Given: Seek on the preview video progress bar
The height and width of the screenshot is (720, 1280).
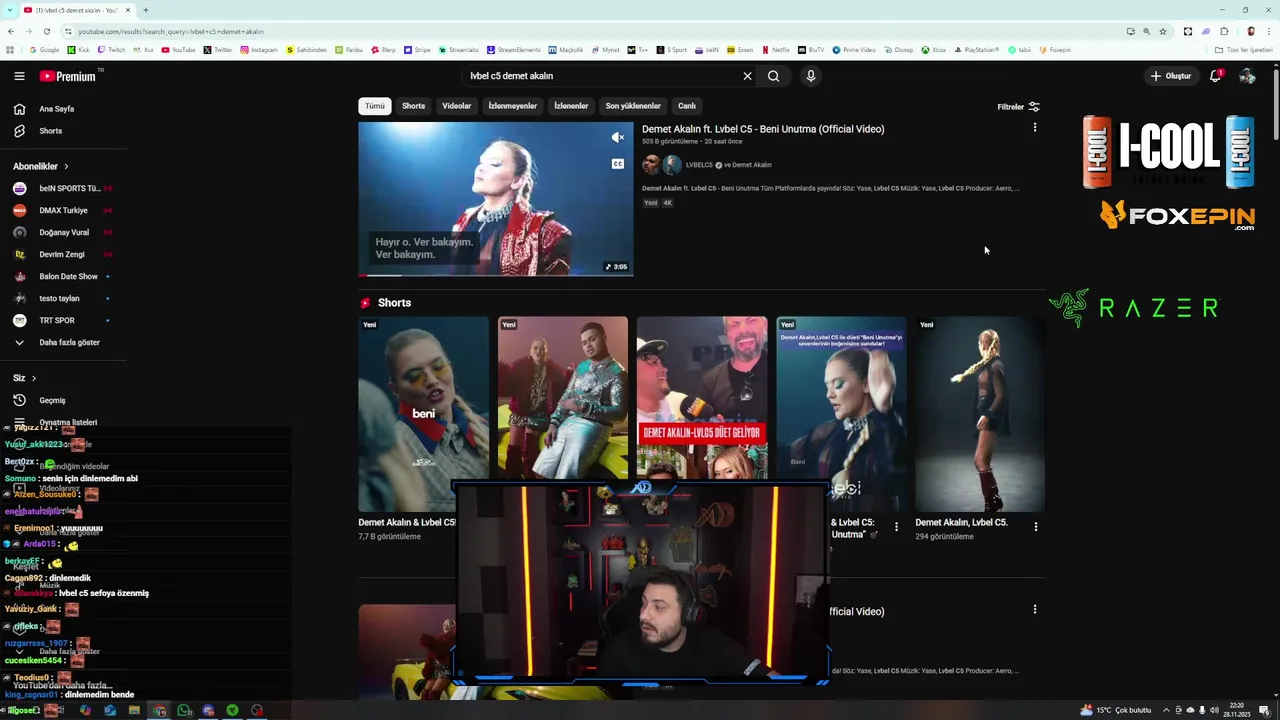Looking at the screenshot, I should tap(496, 275).
